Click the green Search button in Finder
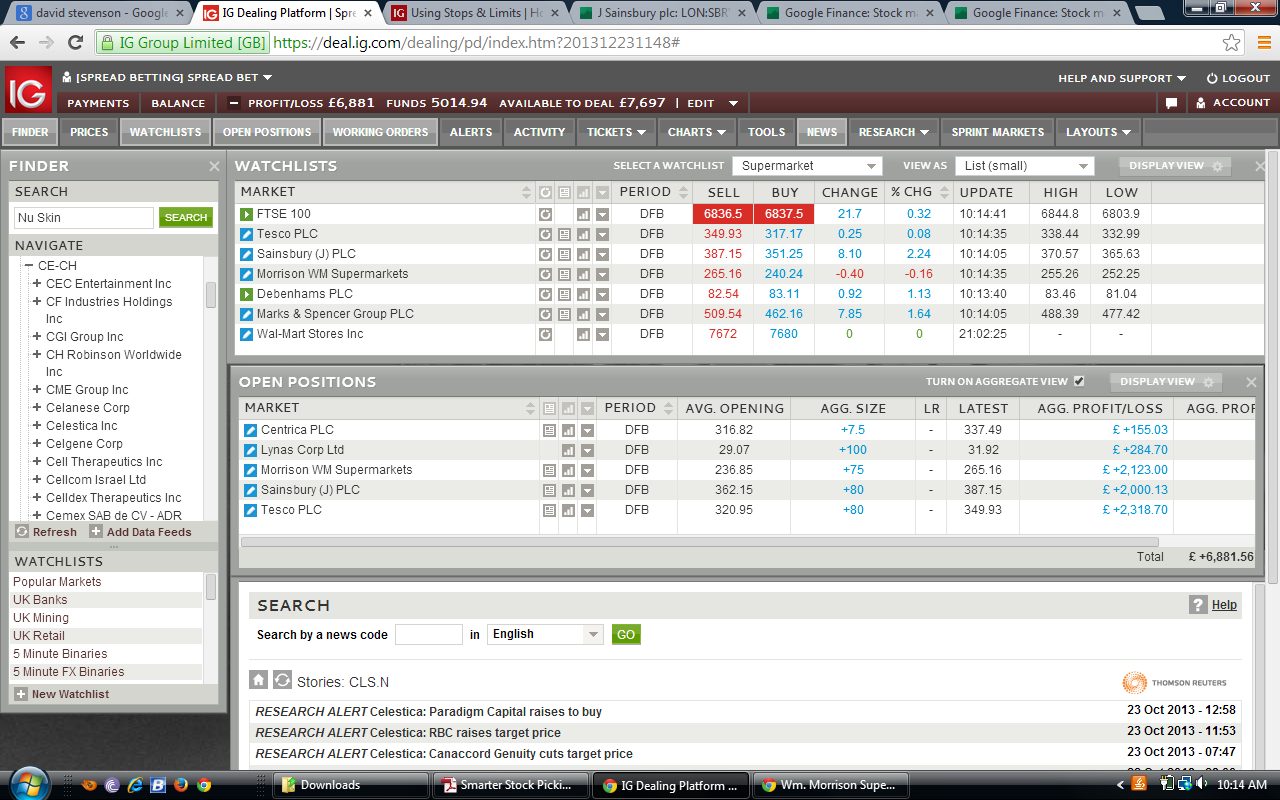 pos(186,217)
